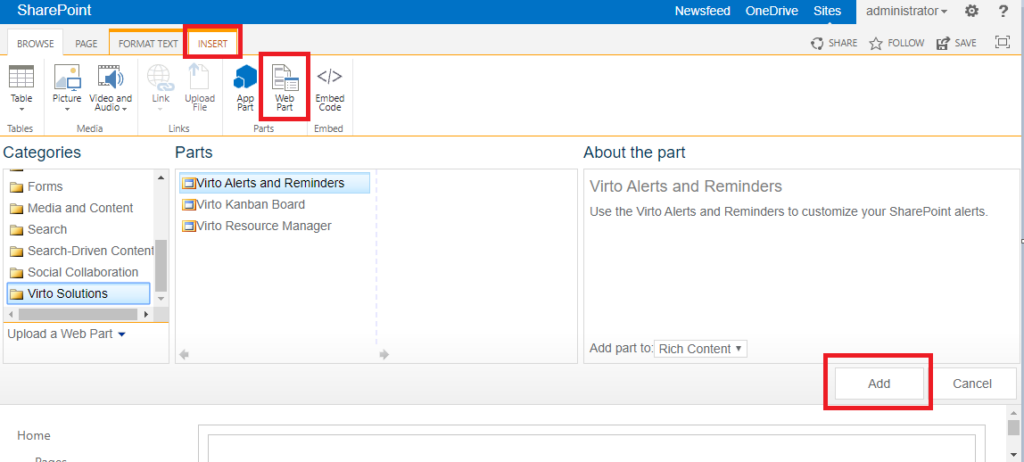Choose the Virto Resource Manager part

[257, 226]
